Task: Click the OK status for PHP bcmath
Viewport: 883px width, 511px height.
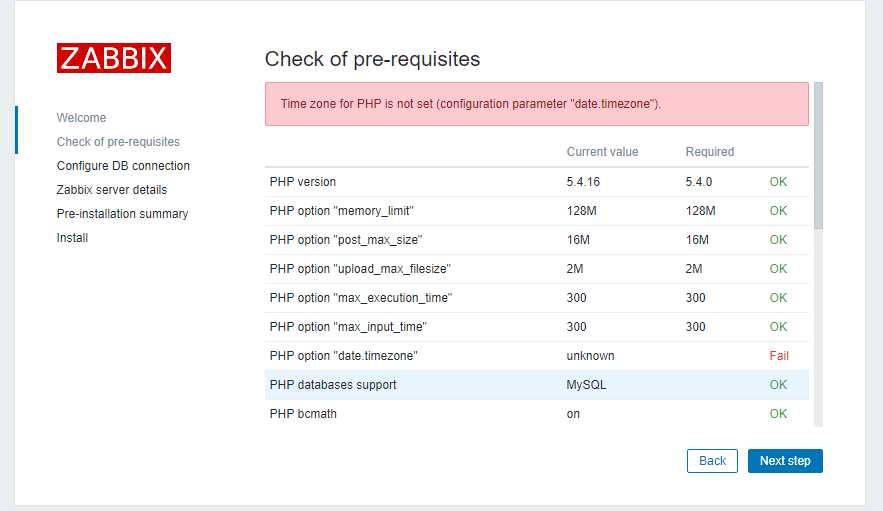Action: [x=778, y=414]
